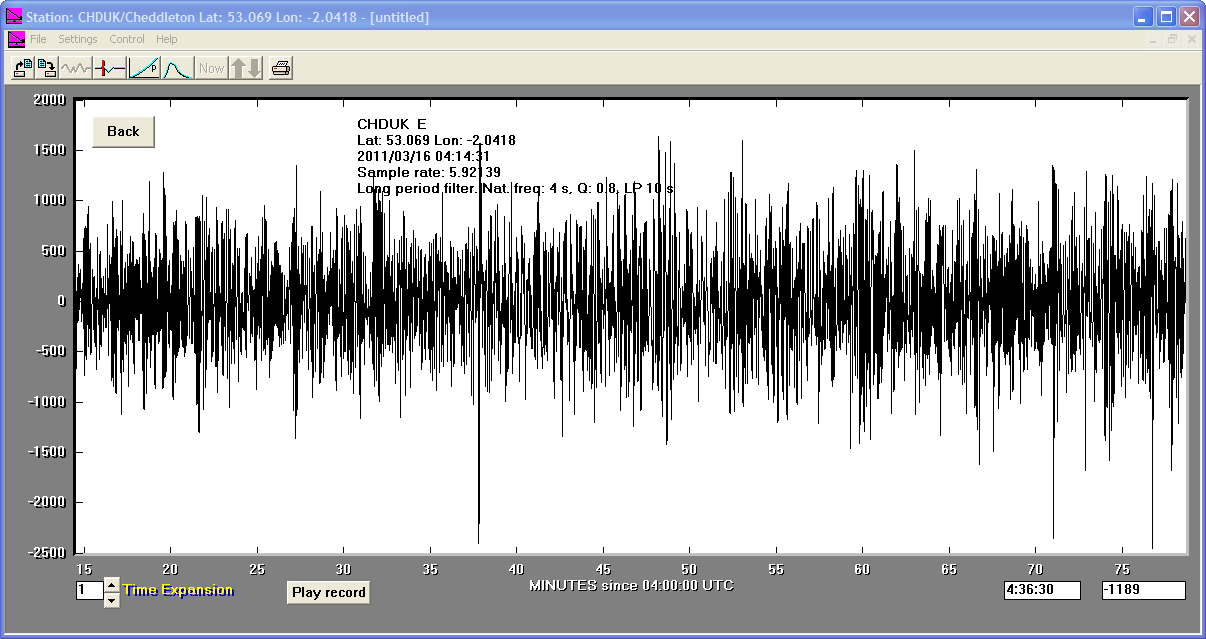
Task: Open the Help menu
Action: click(167, 39)
